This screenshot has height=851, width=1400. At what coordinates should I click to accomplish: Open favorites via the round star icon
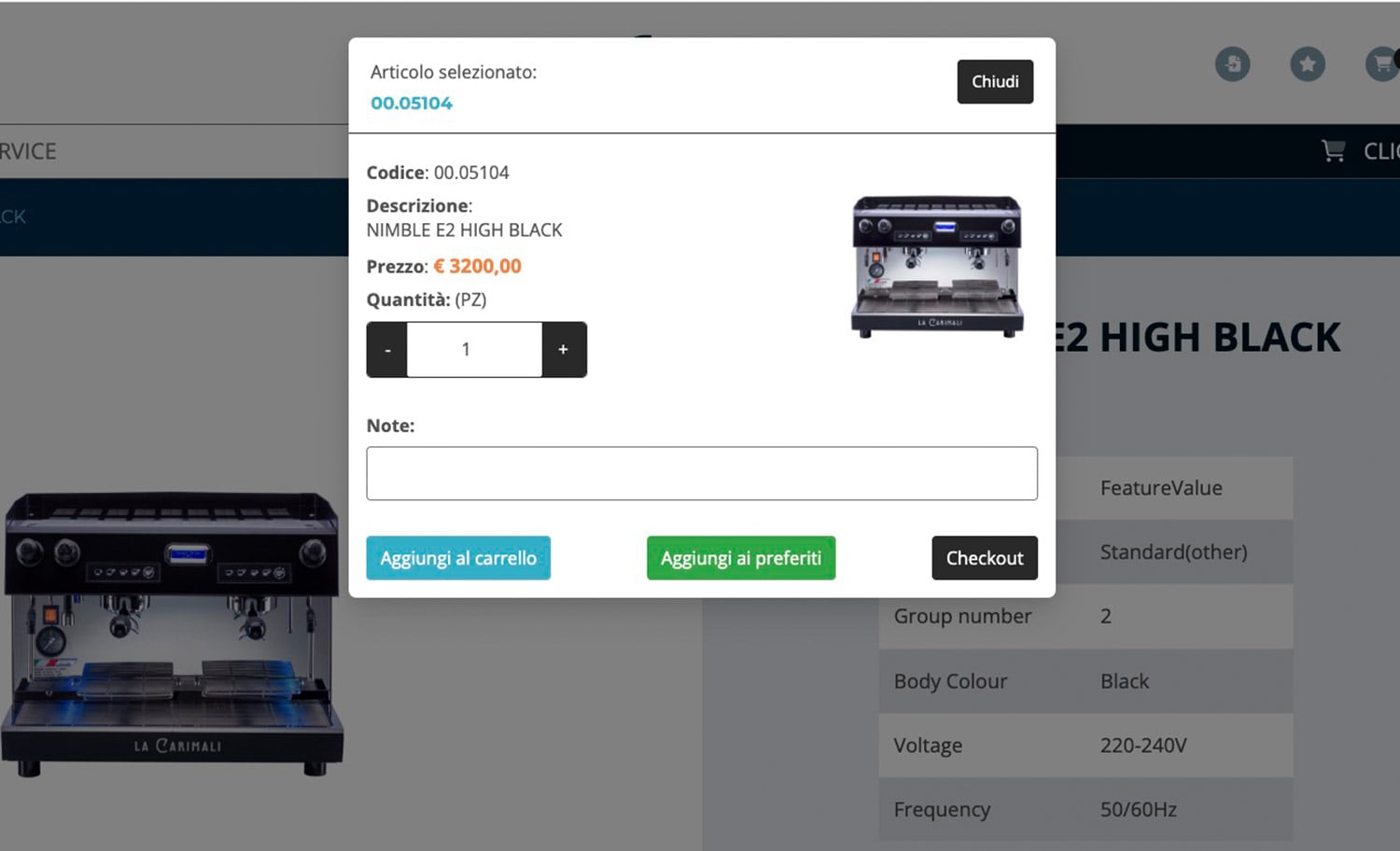(x=1307, y=64)
